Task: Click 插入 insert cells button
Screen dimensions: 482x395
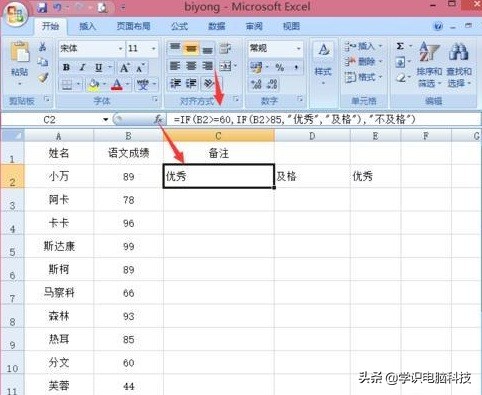Action: pos(363,46)
